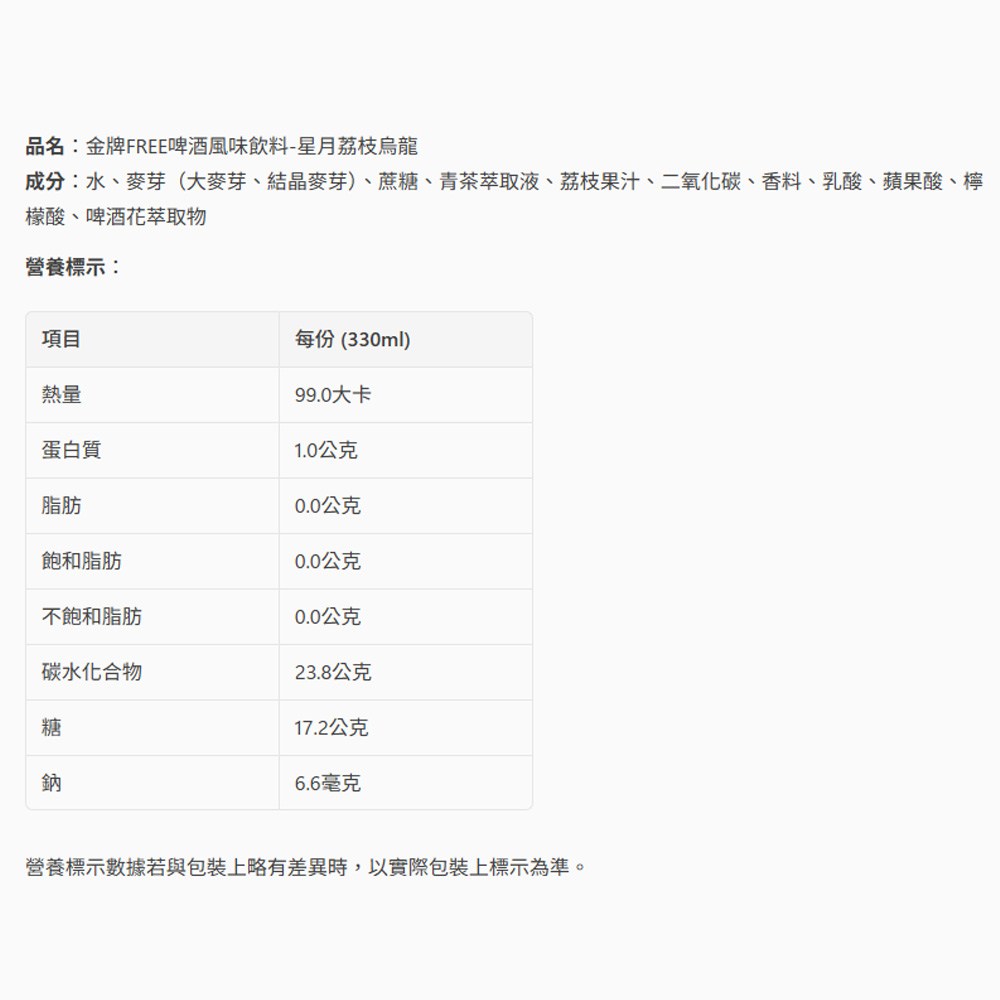Screen dimensions: 1000x1000
Task: Click the 成分 label
Action: 46,182
